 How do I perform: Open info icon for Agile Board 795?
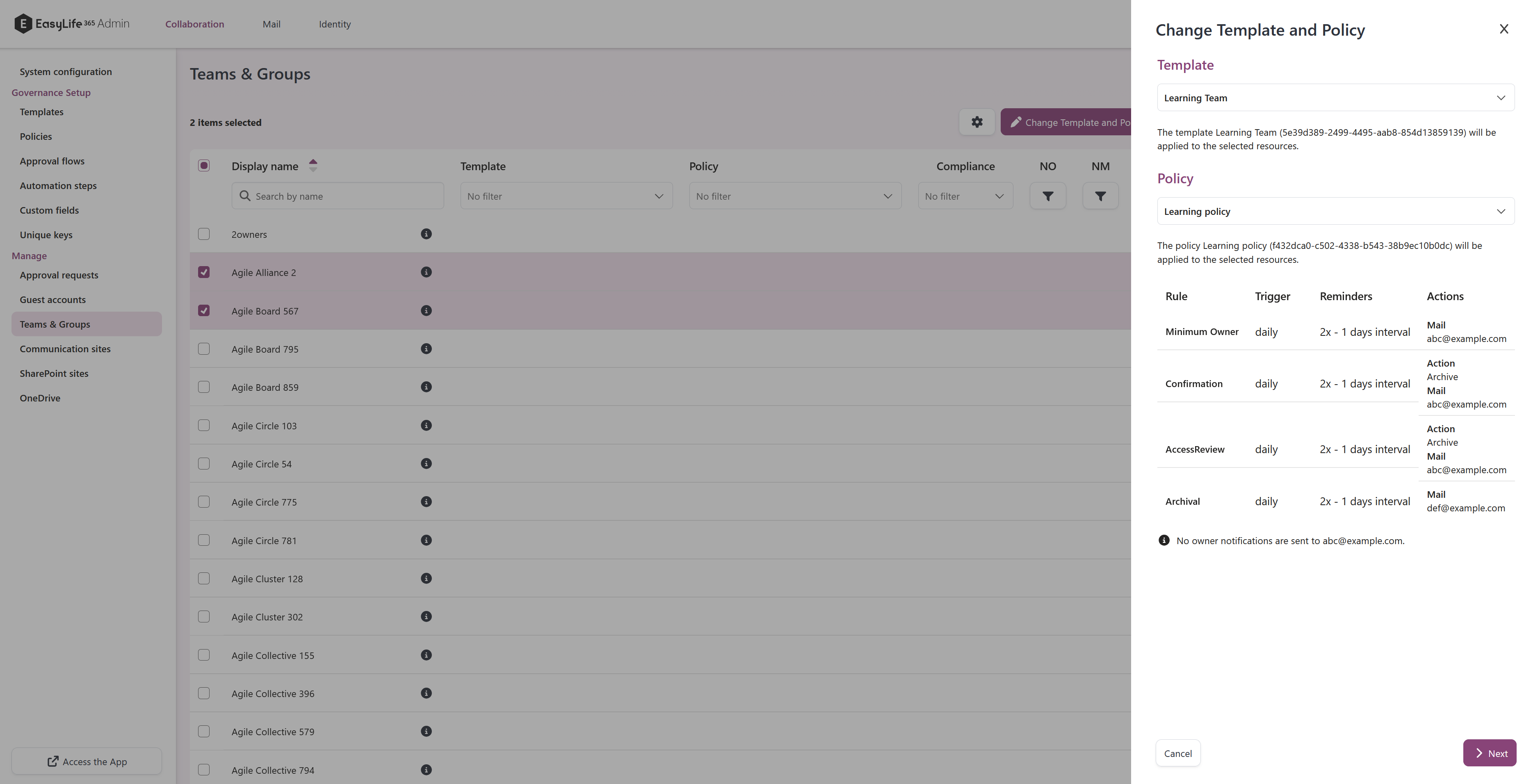(x=426, y=349)
